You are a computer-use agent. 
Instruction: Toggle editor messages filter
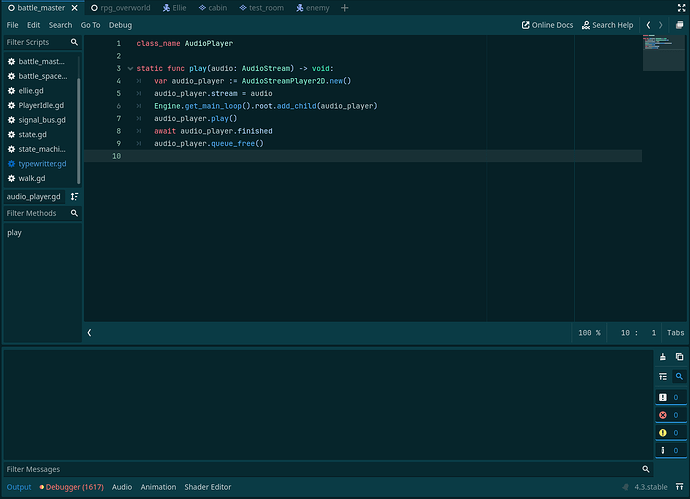671,450
